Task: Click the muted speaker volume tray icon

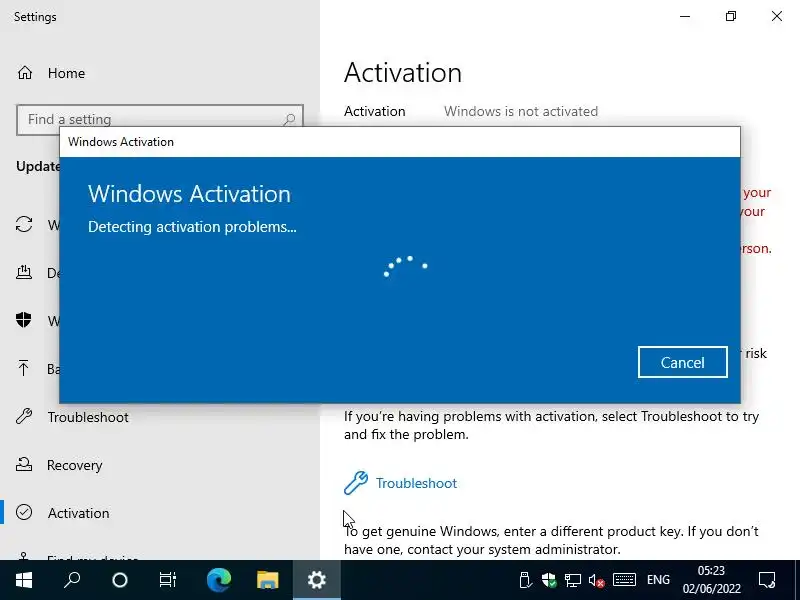Action: pyautogui.click(x=596, y=581)
